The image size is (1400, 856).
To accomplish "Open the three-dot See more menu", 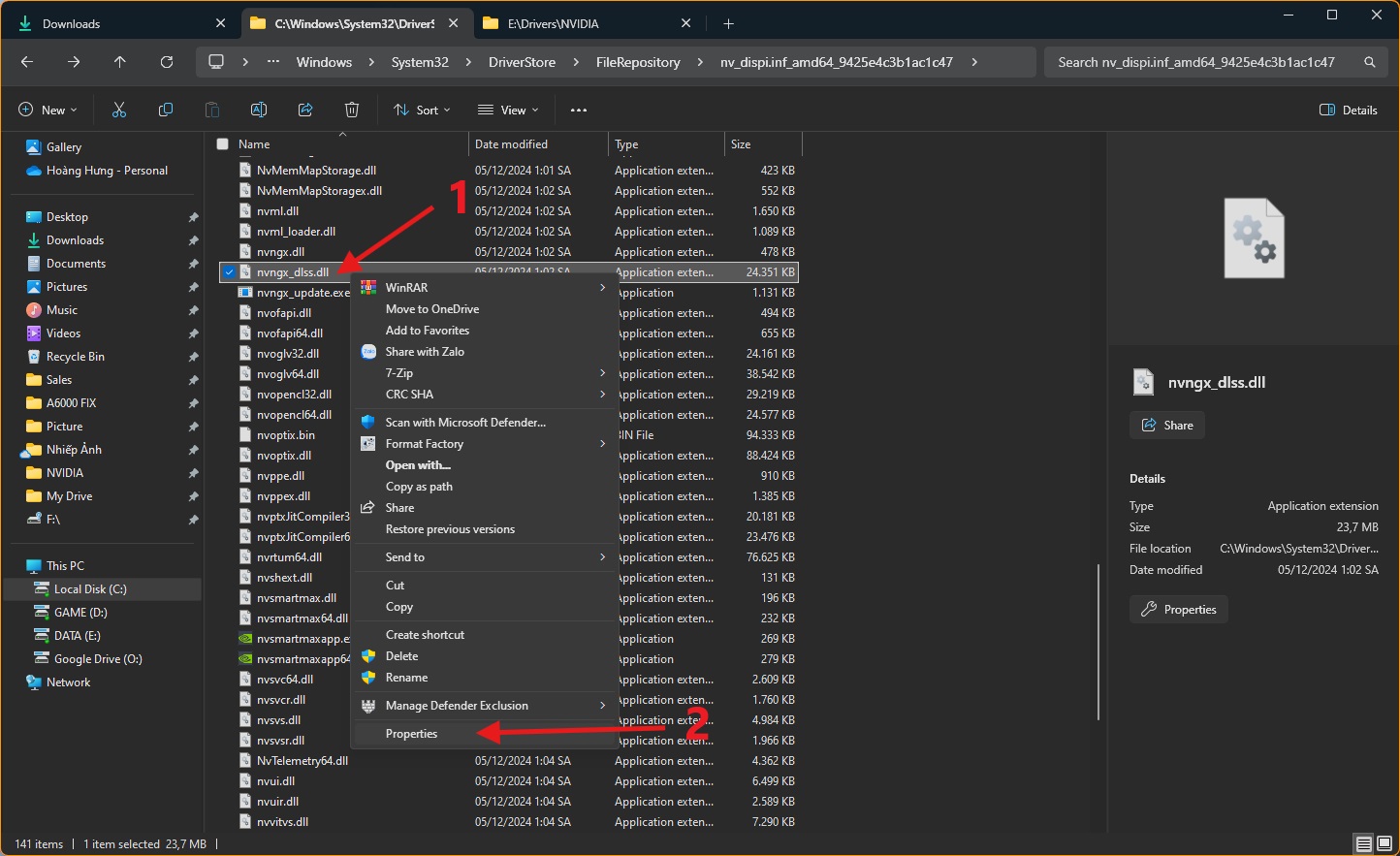I will pyautogui.click(x=579, y=111).
